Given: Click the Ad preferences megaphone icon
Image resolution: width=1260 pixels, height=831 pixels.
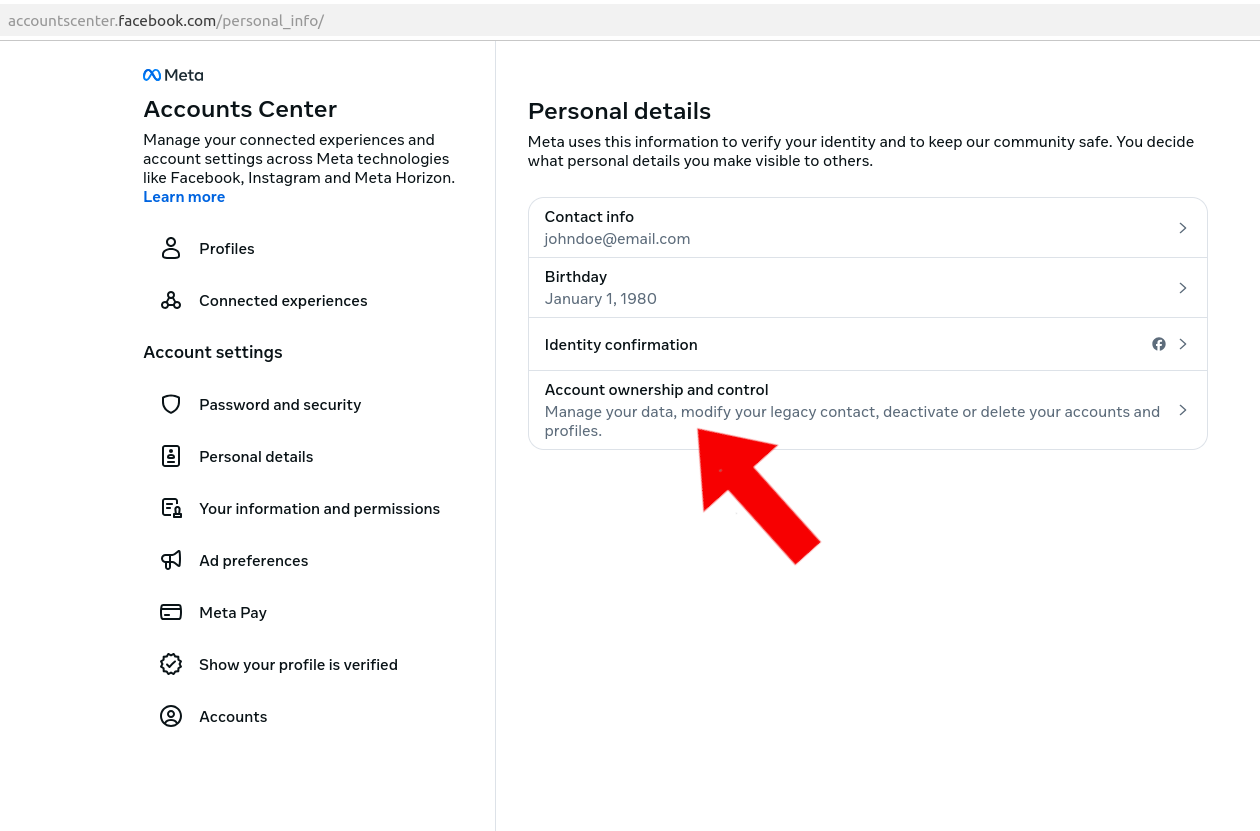Looking at the screenshot, I should pyautogui.click(x=171, y=560).
